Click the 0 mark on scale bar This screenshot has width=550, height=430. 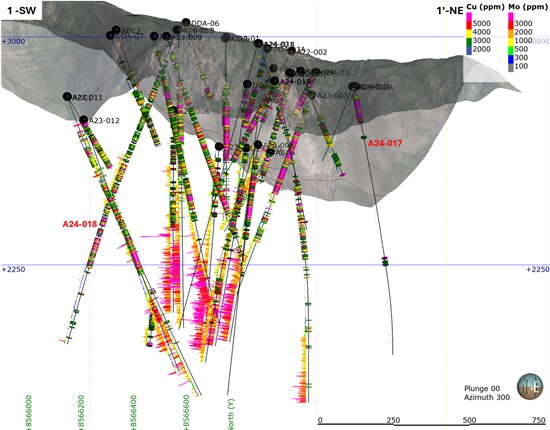coord(320,420)
